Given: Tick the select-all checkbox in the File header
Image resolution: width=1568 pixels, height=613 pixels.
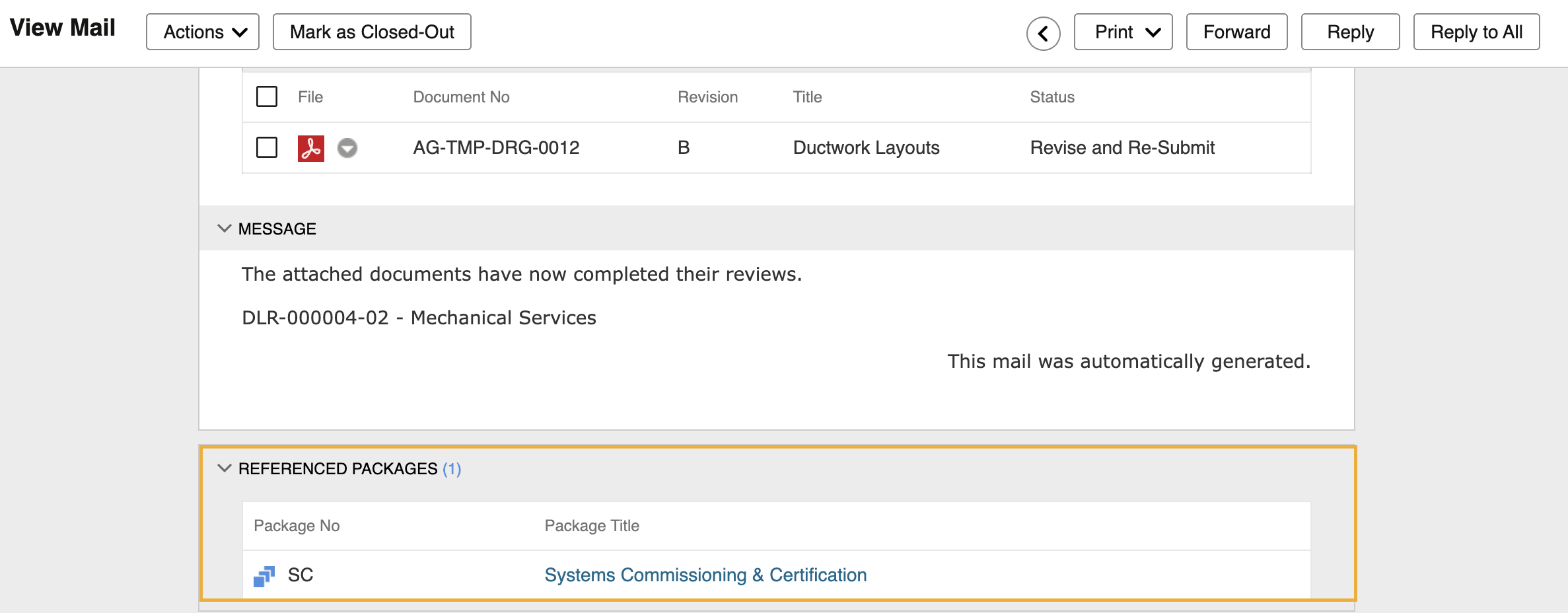Looking at the screenshot, I should coord(267,96).
